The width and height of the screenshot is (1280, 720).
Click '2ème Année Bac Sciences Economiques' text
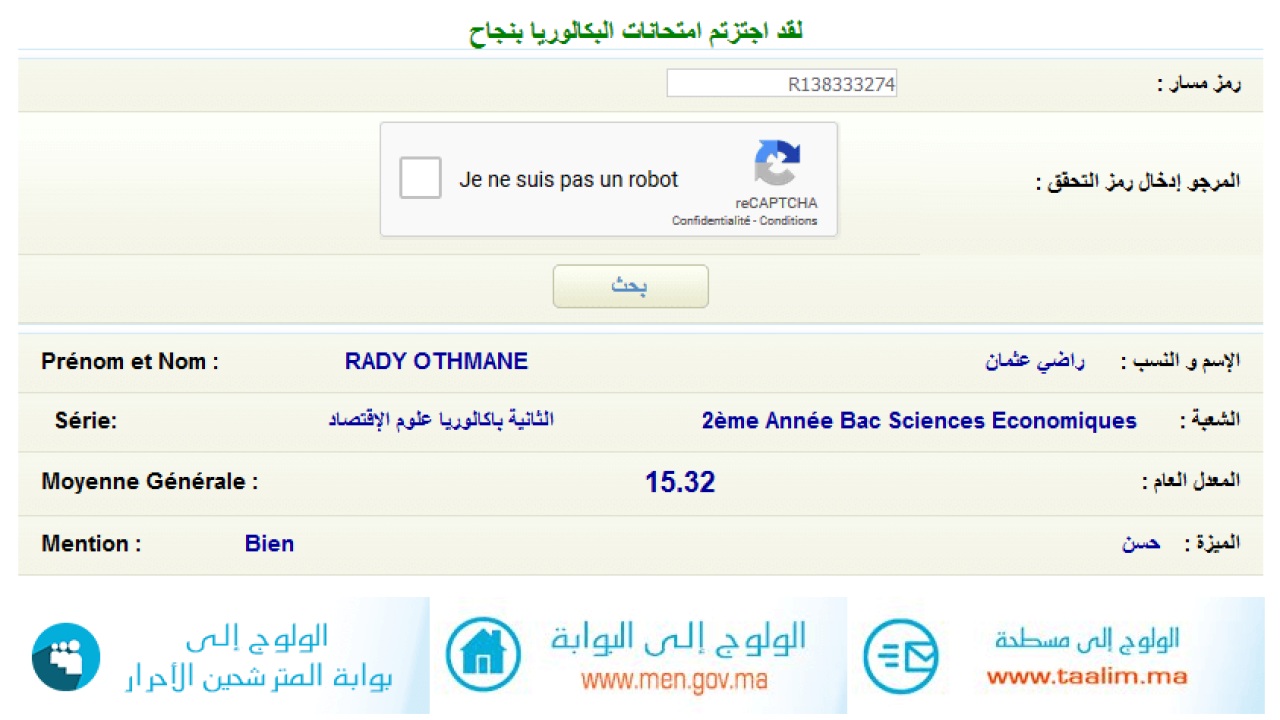click(919, 421)
